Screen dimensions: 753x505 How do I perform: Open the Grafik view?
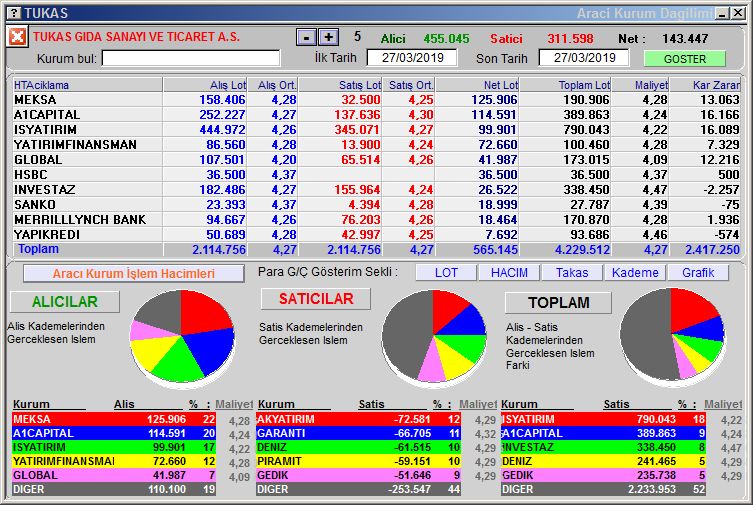click(698, 273)
